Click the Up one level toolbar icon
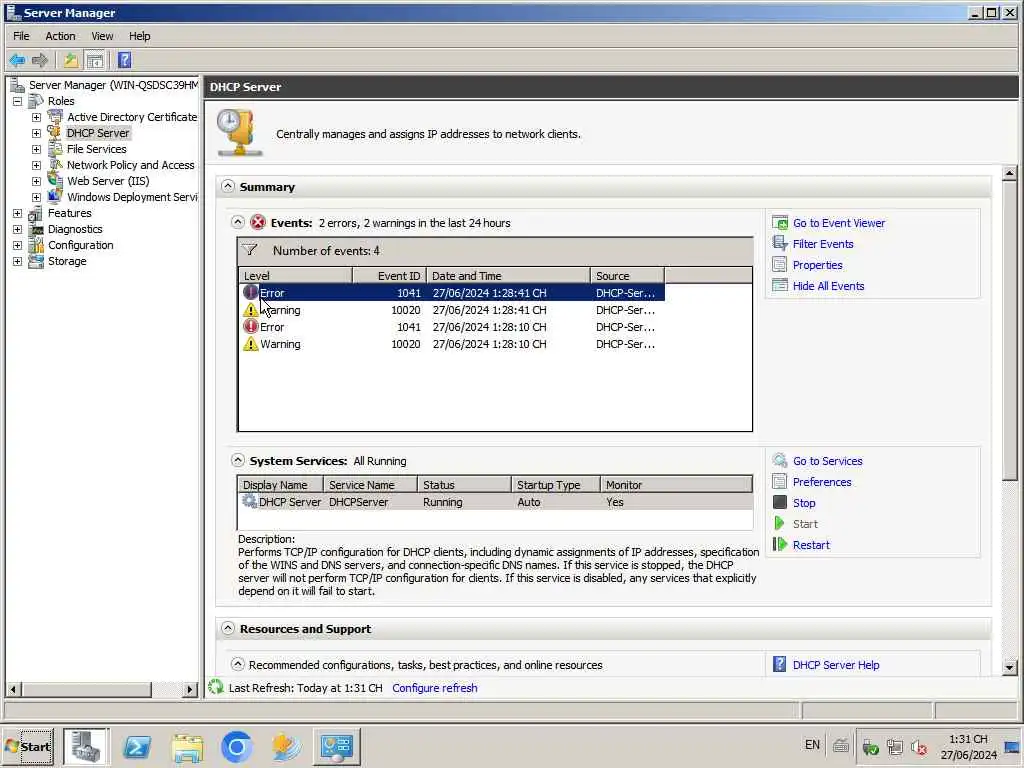The width and height of the screenshot is (1024, 768). [x=71, y=61]
